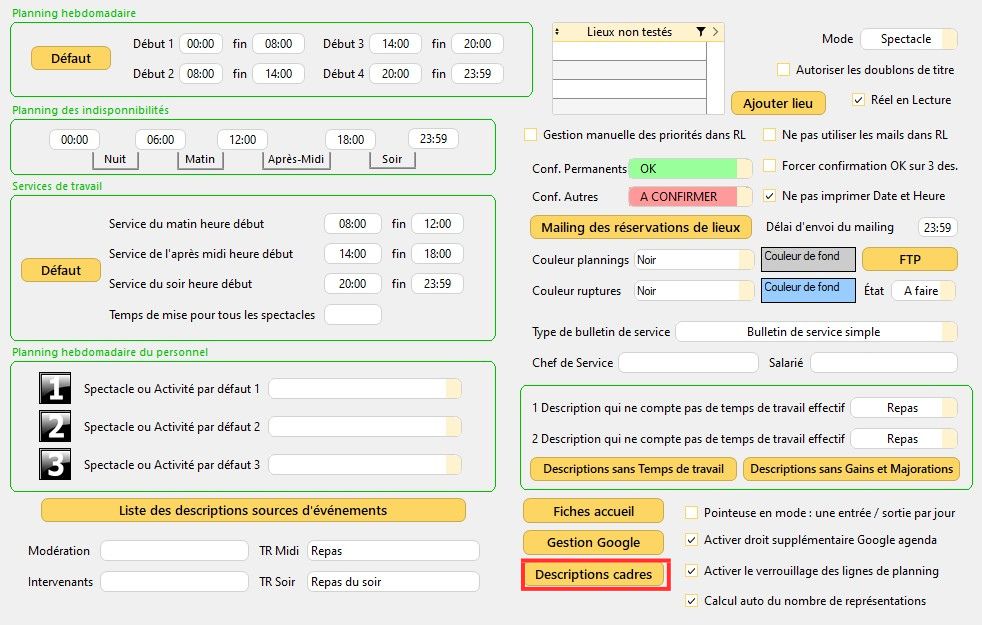Viewport: 982px width, 625px height.
Task: Click the filter icon in Lieux non testés header
Action: [x=701, y=32]
